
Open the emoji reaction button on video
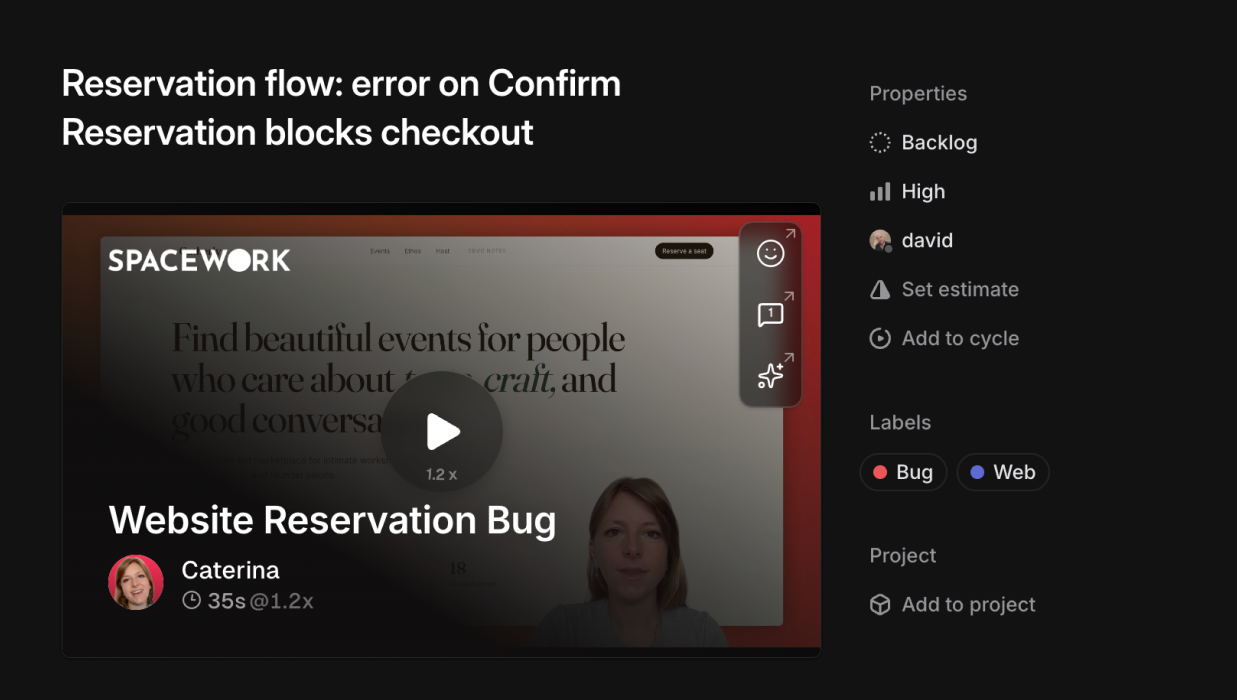click(770, 253)
